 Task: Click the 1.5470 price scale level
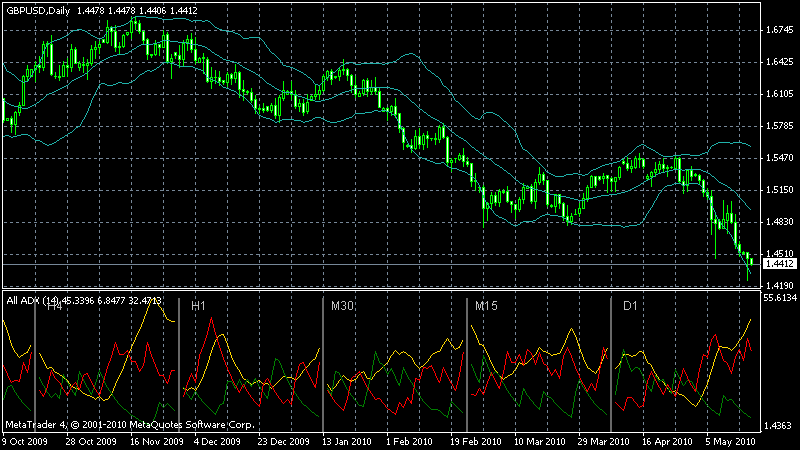[x=780, y=158]
